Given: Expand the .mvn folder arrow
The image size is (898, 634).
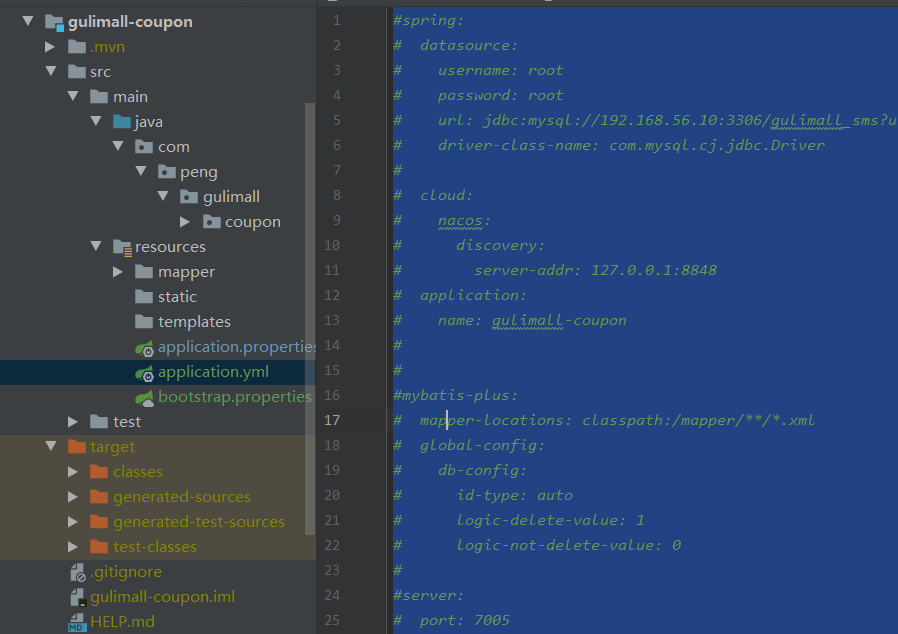Looking at the screenshot, I should click(50, 46).
